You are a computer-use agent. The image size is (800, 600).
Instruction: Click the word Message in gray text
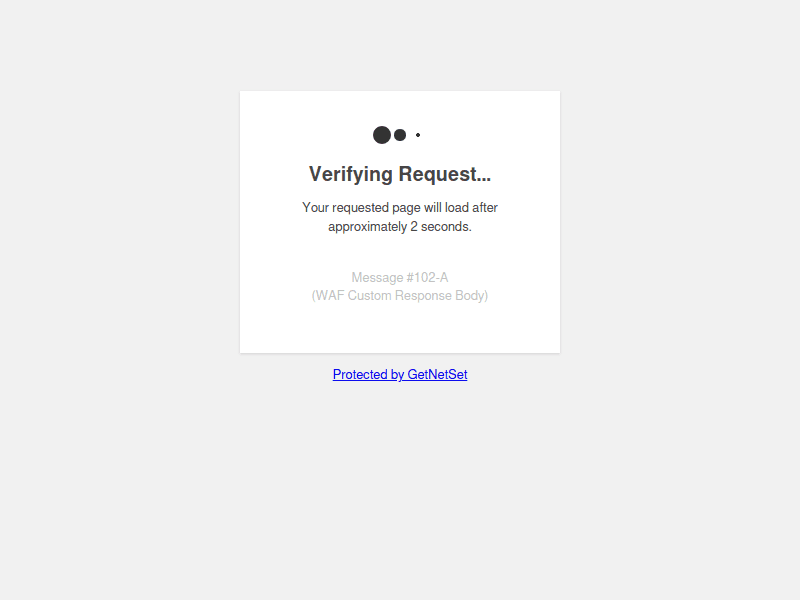click(x=378, y=278)
